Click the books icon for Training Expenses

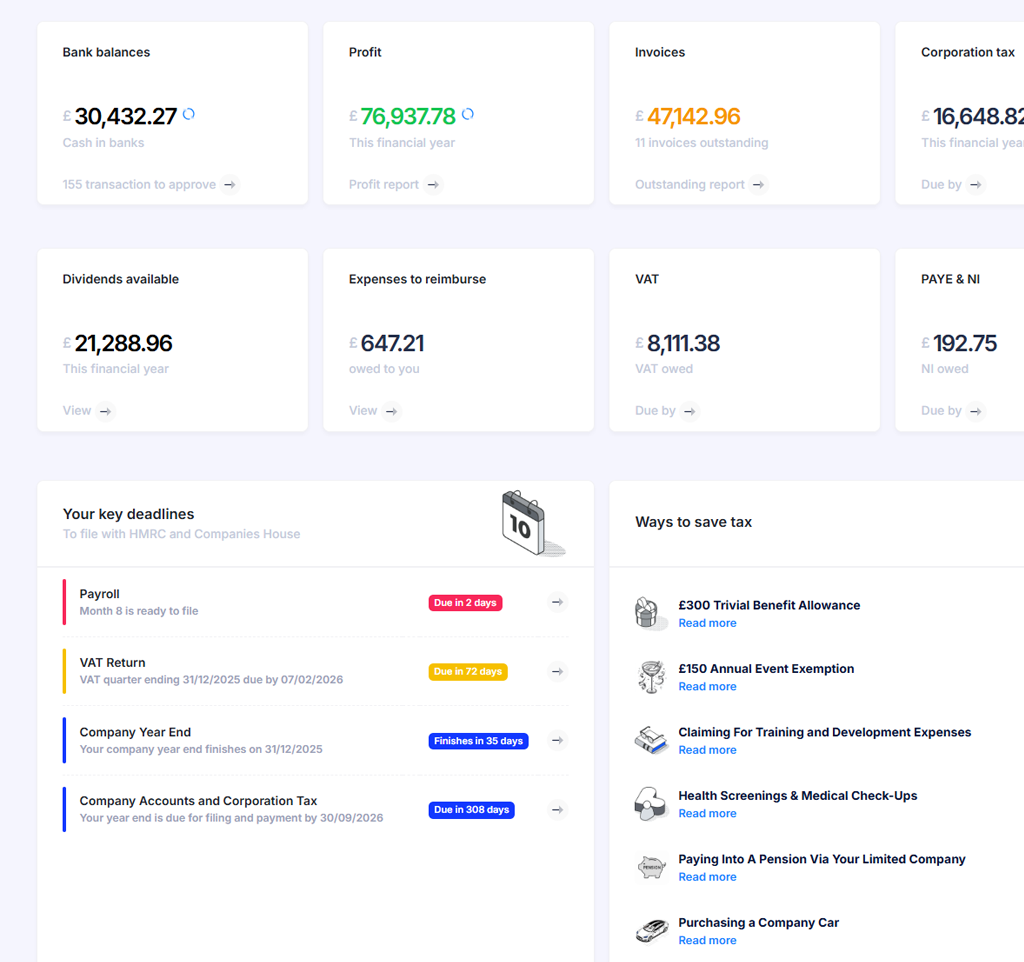(x=651, y=740)
